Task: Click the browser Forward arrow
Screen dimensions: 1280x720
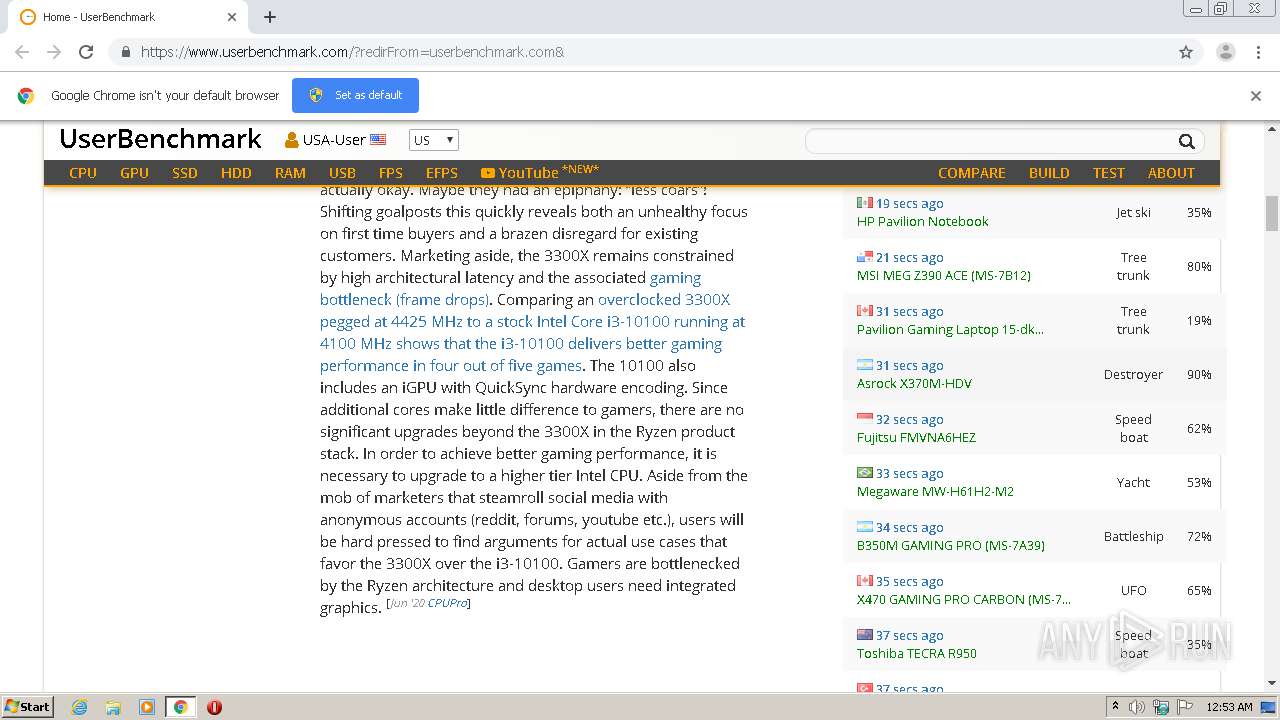Action: (x=54, y=52)
